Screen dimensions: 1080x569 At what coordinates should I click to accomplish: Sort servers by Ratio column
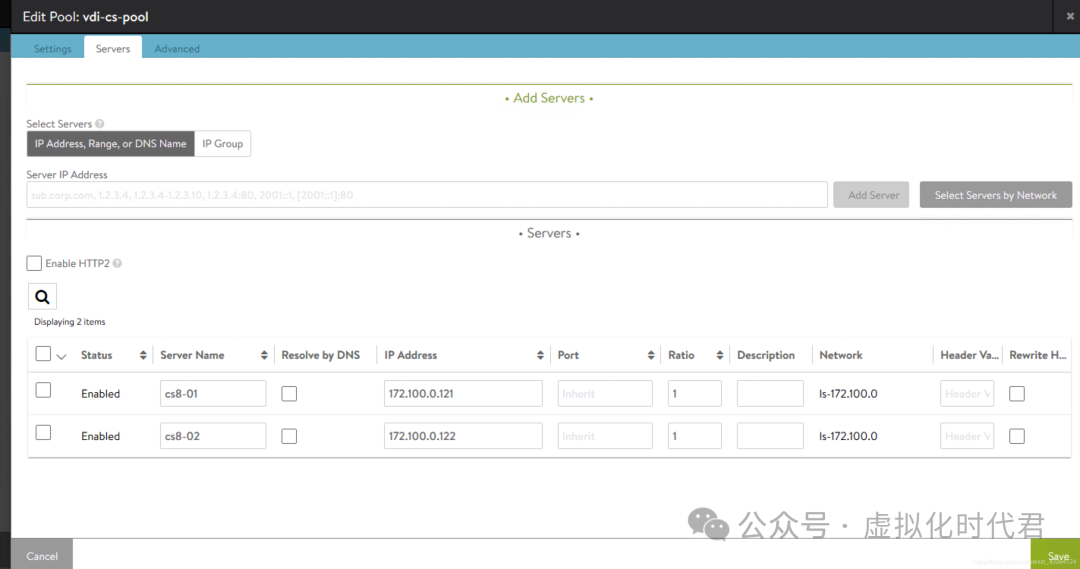pos(719,355)
